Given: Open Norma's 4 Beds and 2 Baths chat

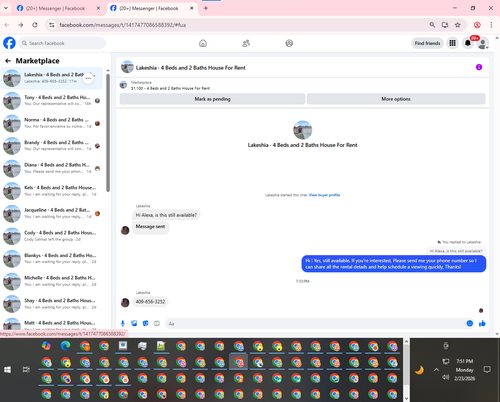Looking at the screenshot, I should (52, 123).
